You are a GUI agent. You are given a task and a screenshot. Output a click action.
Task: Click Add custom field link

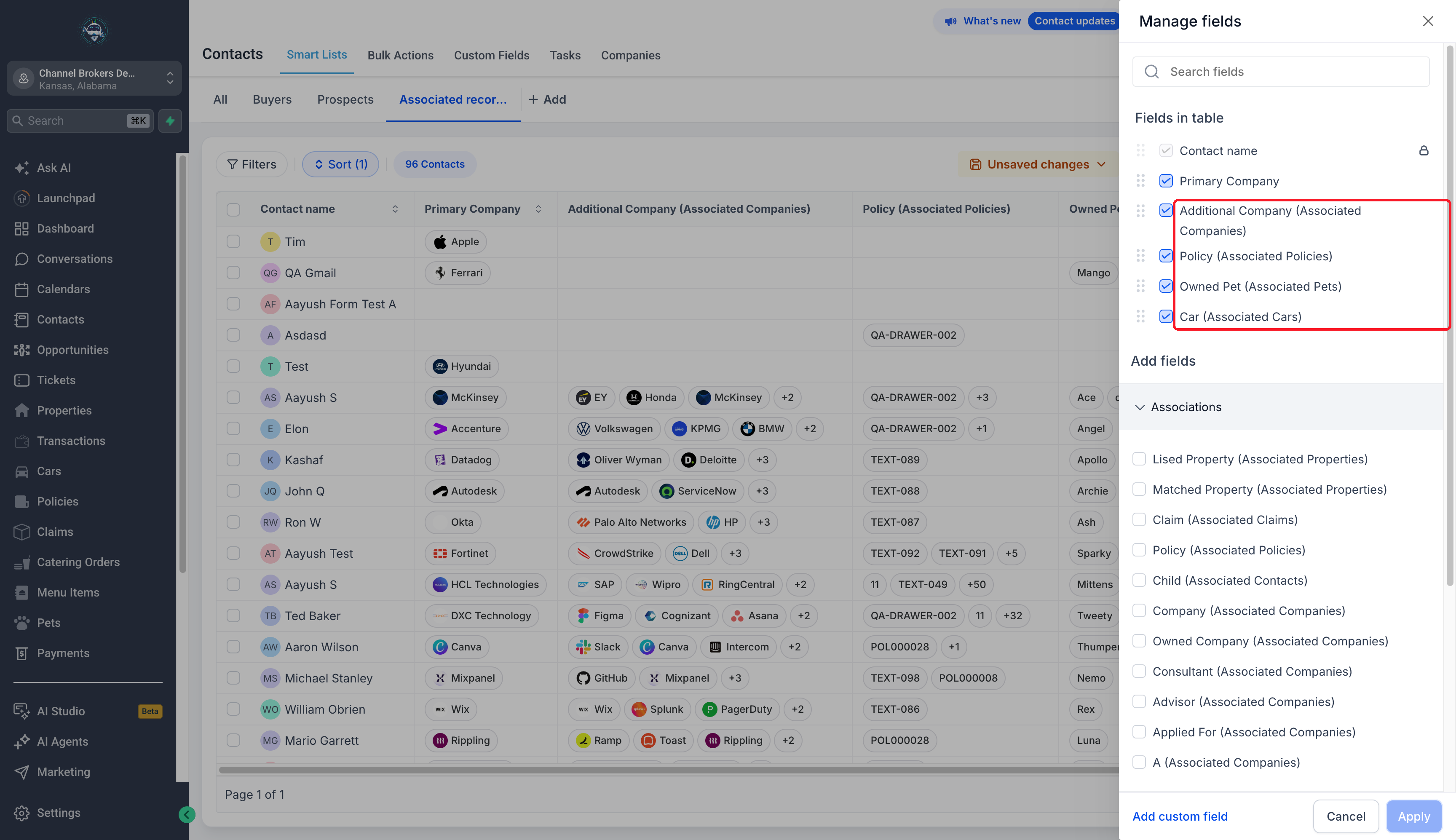(1180, 816)
